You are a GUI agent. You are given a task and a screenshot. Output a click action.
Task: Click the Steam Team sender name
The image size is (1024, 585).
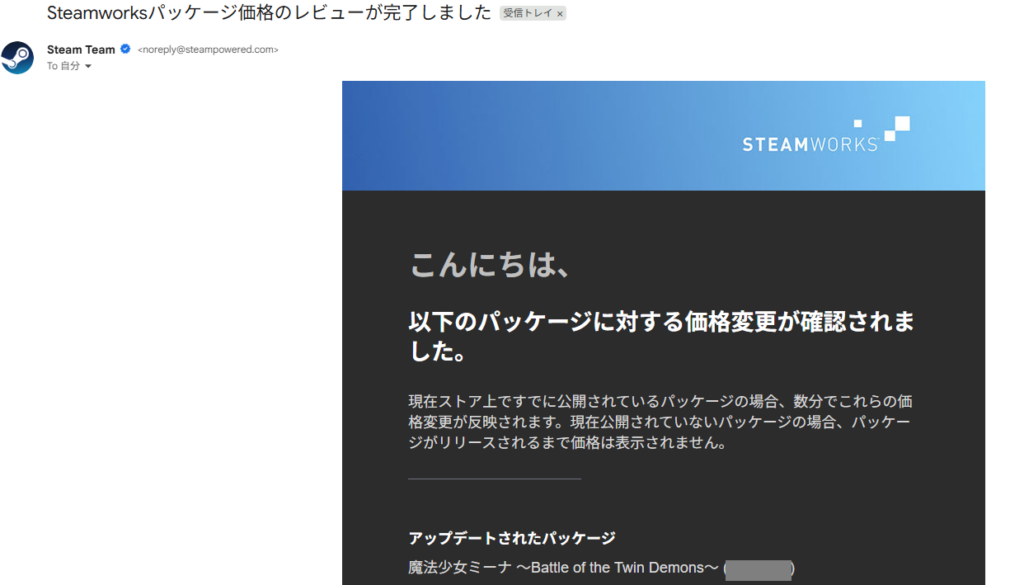click(x=81, y=50)
